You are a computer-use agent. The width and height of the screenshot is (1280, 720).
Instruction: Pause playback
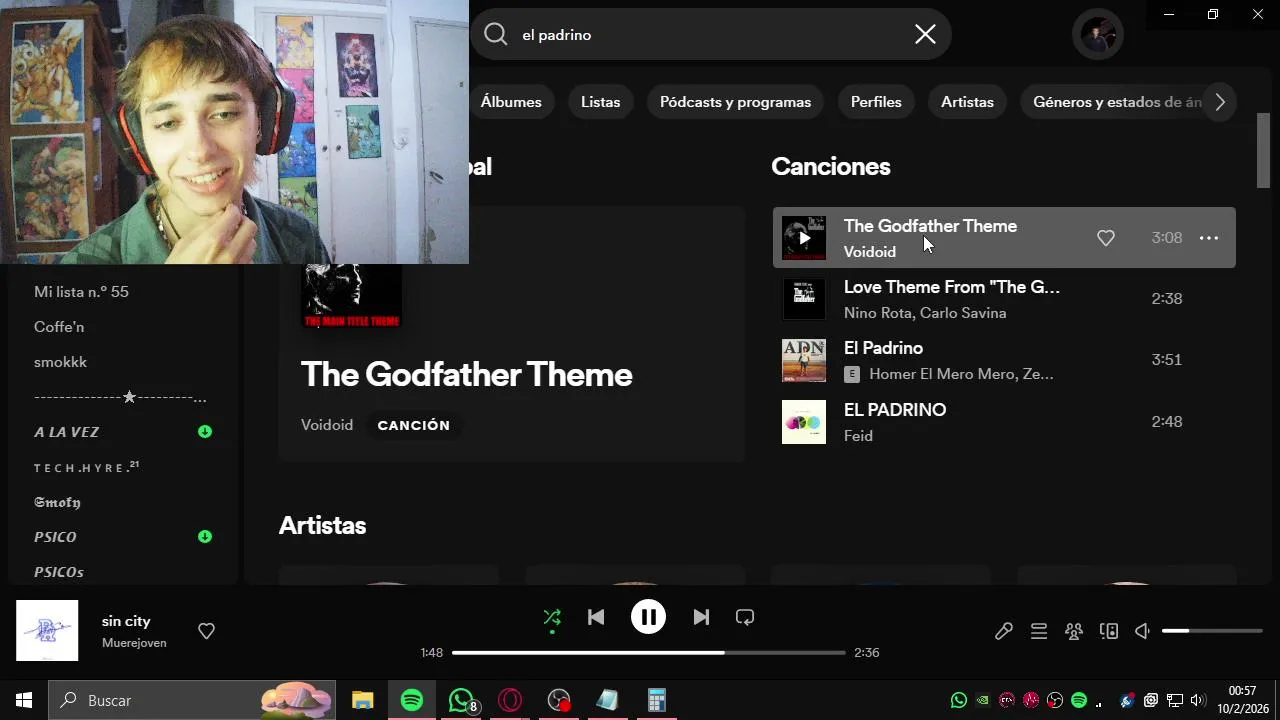pos(648,617)
